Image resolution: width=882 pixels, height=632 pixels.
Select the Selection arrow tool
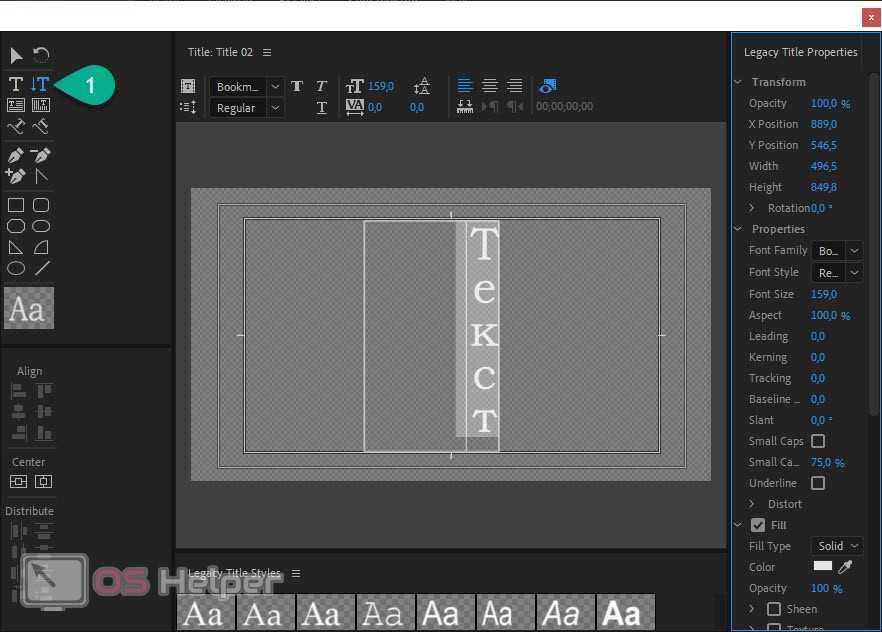(x=16, y=55)
